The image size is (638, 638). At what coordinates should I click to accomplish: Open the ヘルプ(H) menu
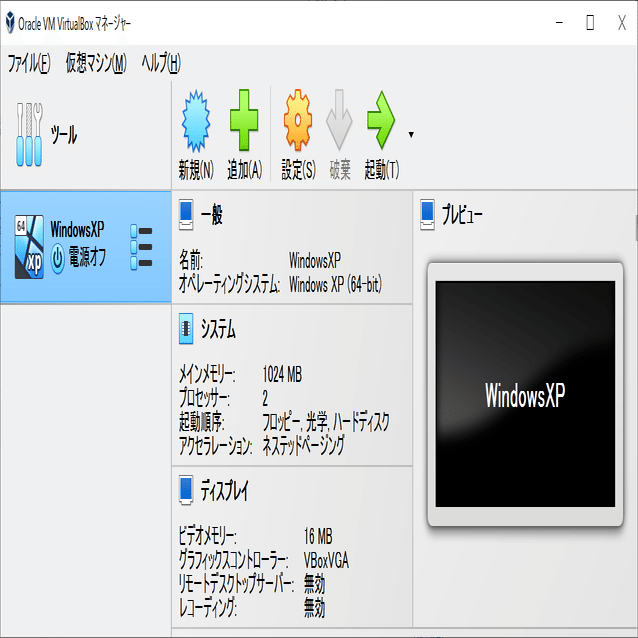[161, 63]
